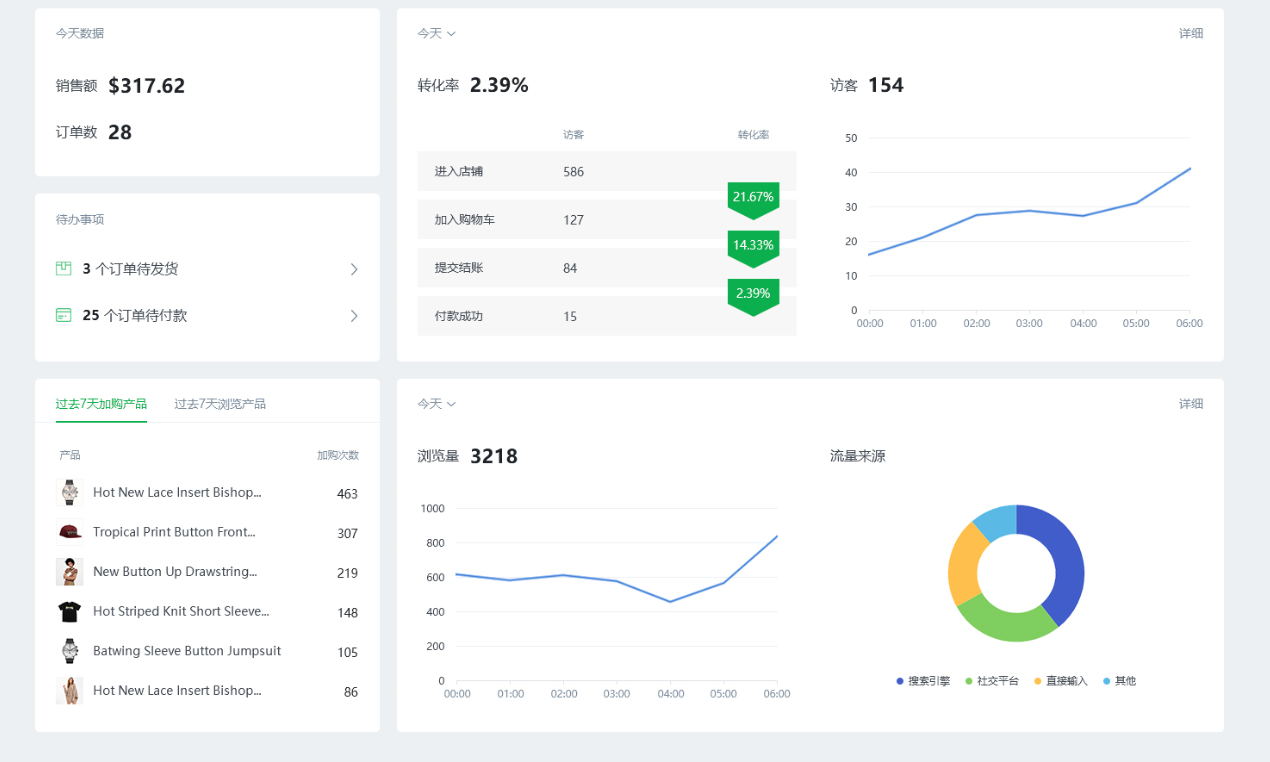1270x762 pixels.
Task: Select the New Button Up Drawstring product image
Action: tap(70, 572)
